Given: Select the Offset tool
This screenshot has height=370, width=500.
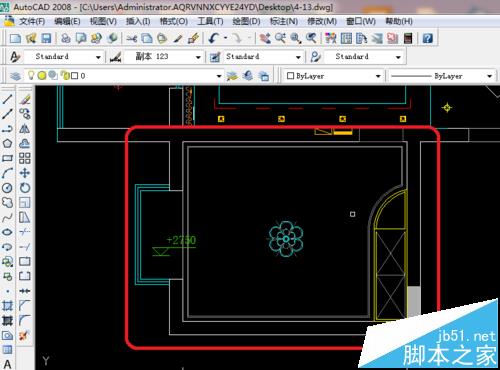Looking at the screenshot, I should pos(25,143).
